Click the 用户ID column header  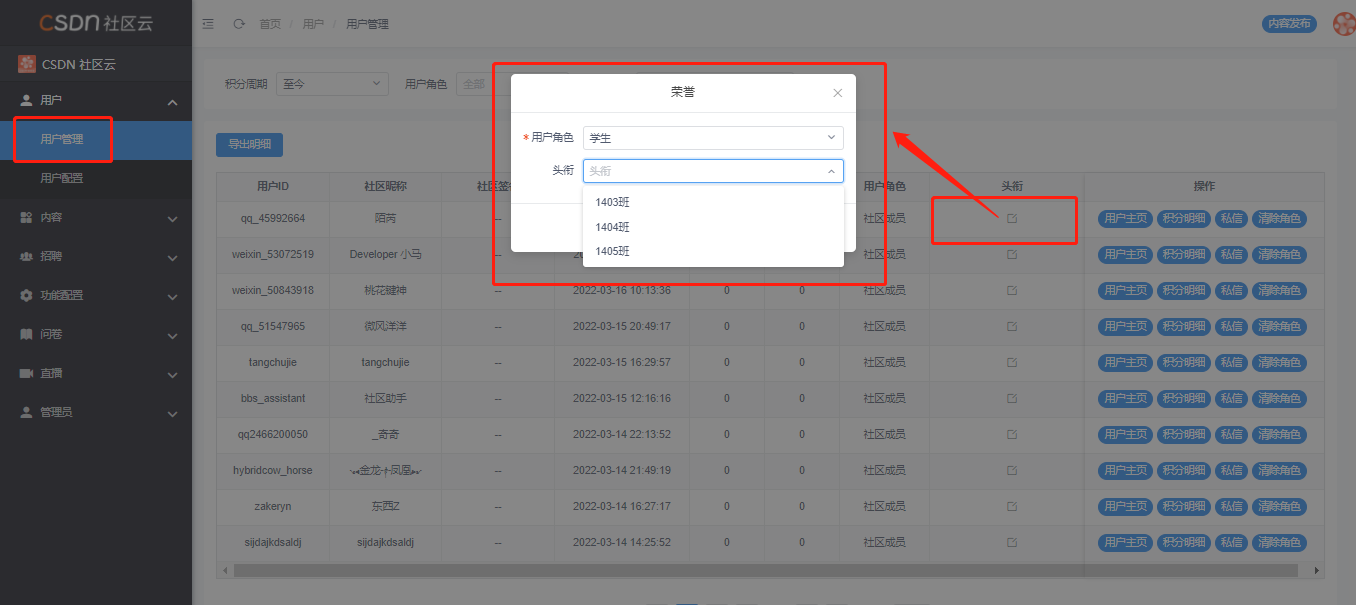click(273, 186)
